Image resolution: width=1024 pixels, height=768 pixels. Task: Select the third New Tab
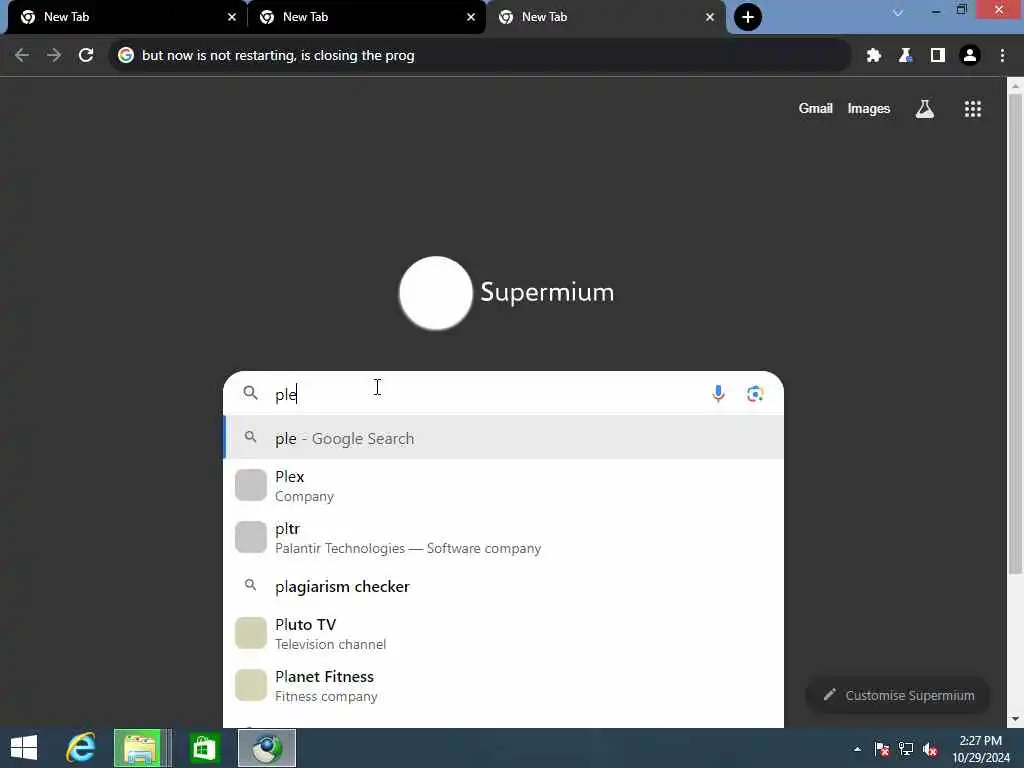point(604,17)
